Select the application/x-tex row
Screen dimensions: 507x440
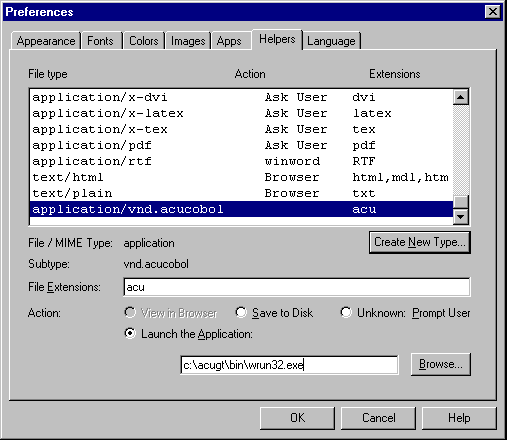(241, 129)
